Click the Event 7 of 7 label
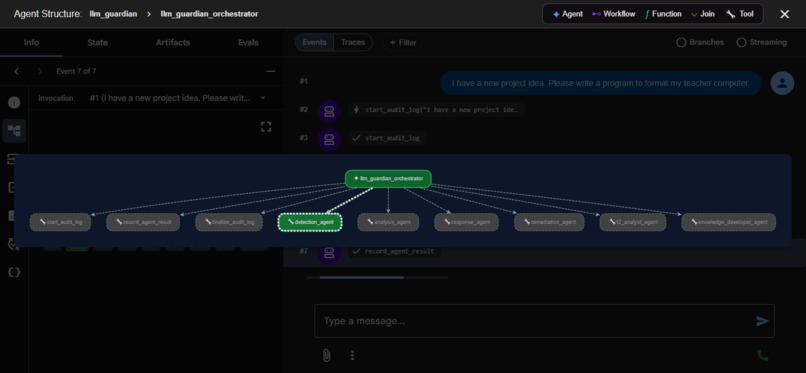Viewport: 806px width, 373px height. (x=76, y=71)
